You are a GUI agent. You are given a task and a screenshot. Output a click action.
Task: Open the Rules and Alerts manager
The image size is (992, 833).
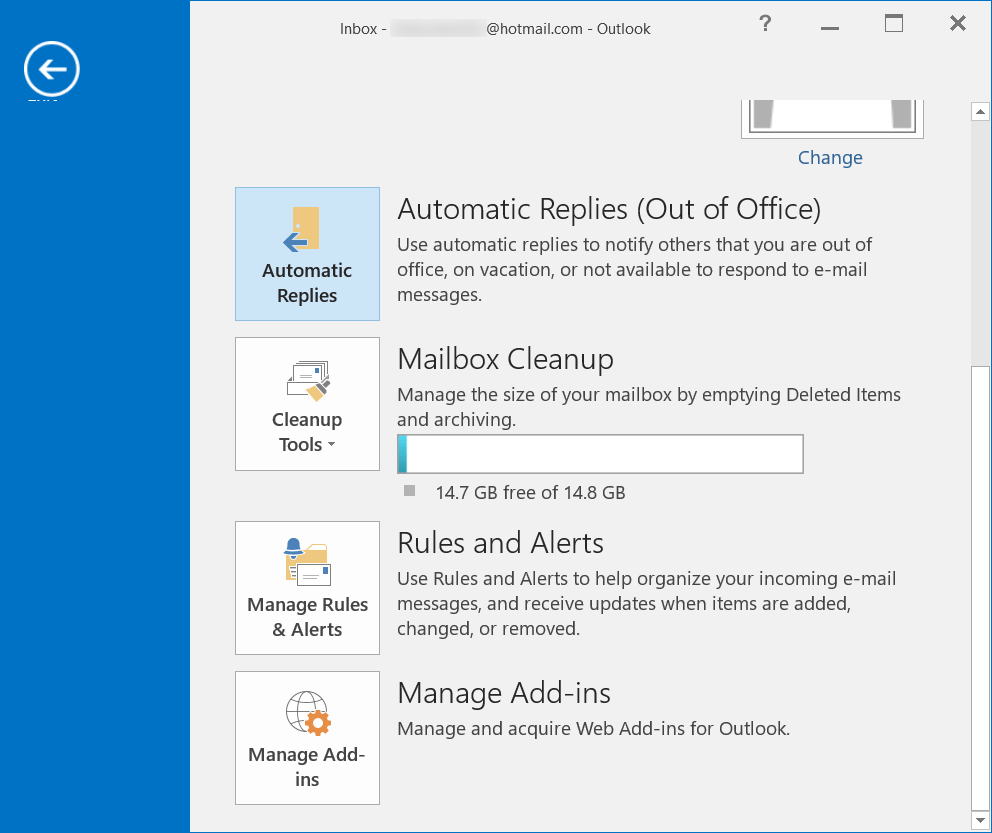point(307,587)
